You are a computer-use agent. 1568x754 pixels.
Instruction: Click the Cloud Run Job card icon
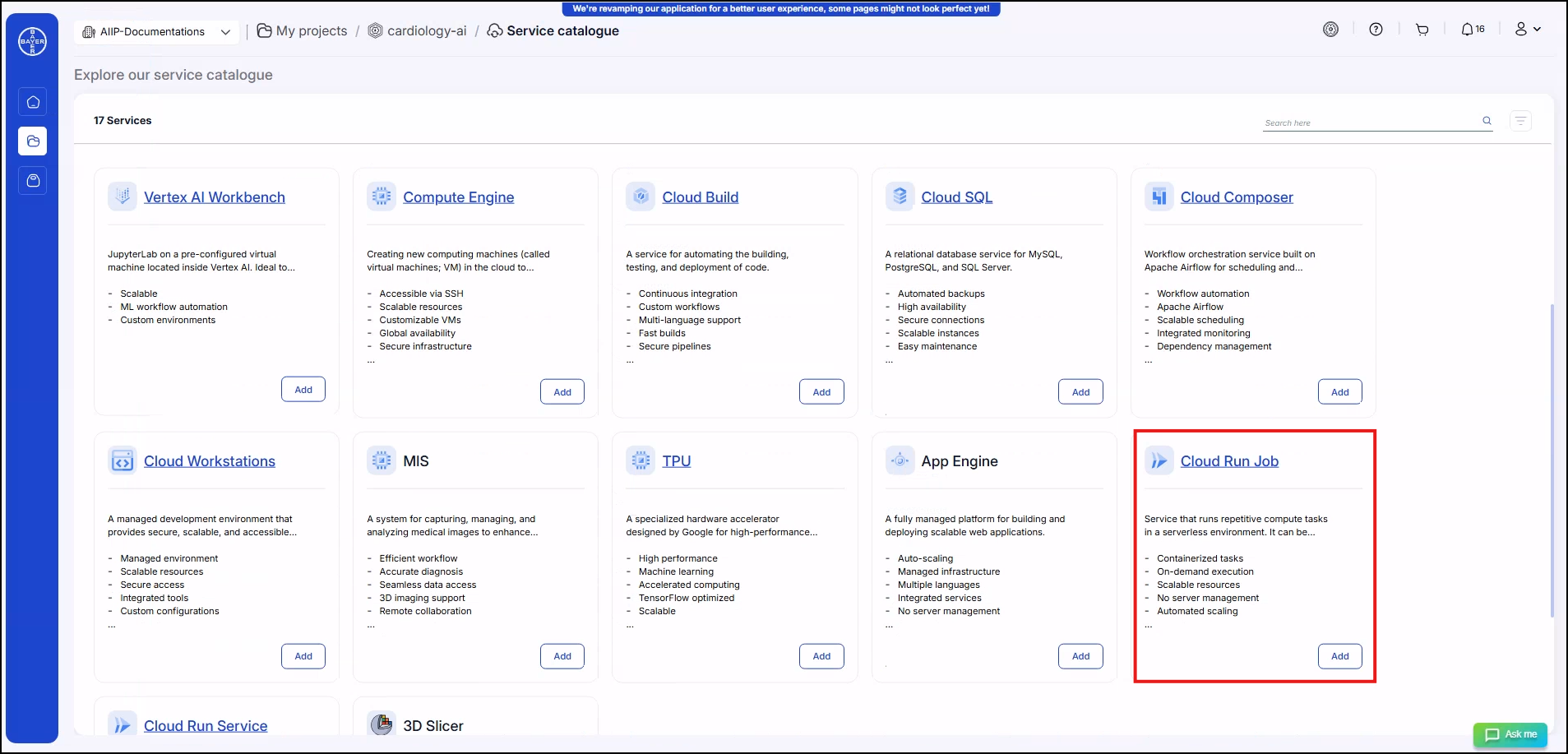(1159, 460)
